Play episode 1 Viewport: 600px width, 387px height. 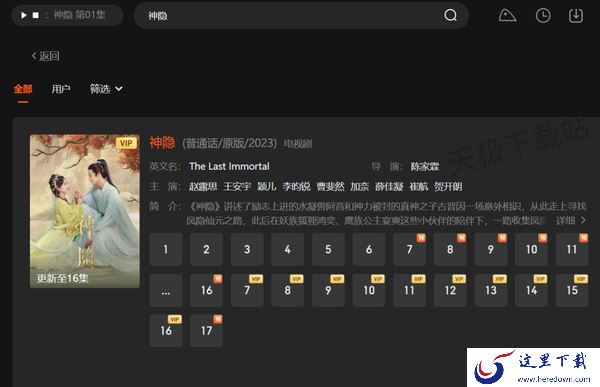[166, 249]
